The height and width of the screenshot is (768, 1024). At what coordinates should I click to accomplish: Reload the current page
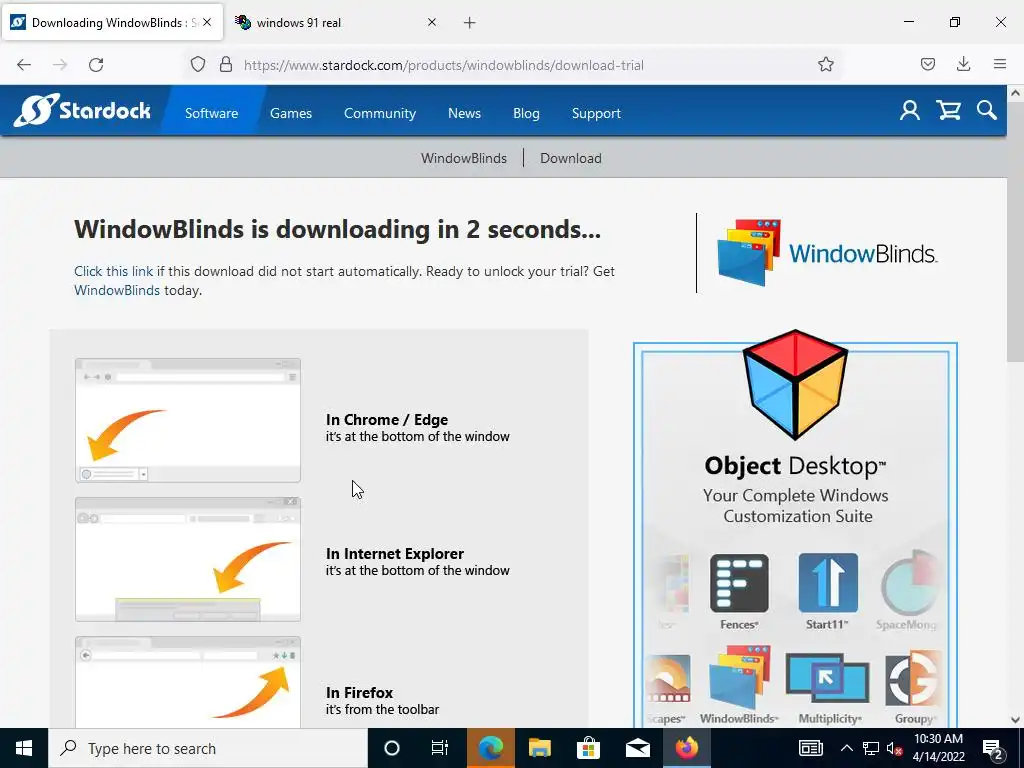96,65
